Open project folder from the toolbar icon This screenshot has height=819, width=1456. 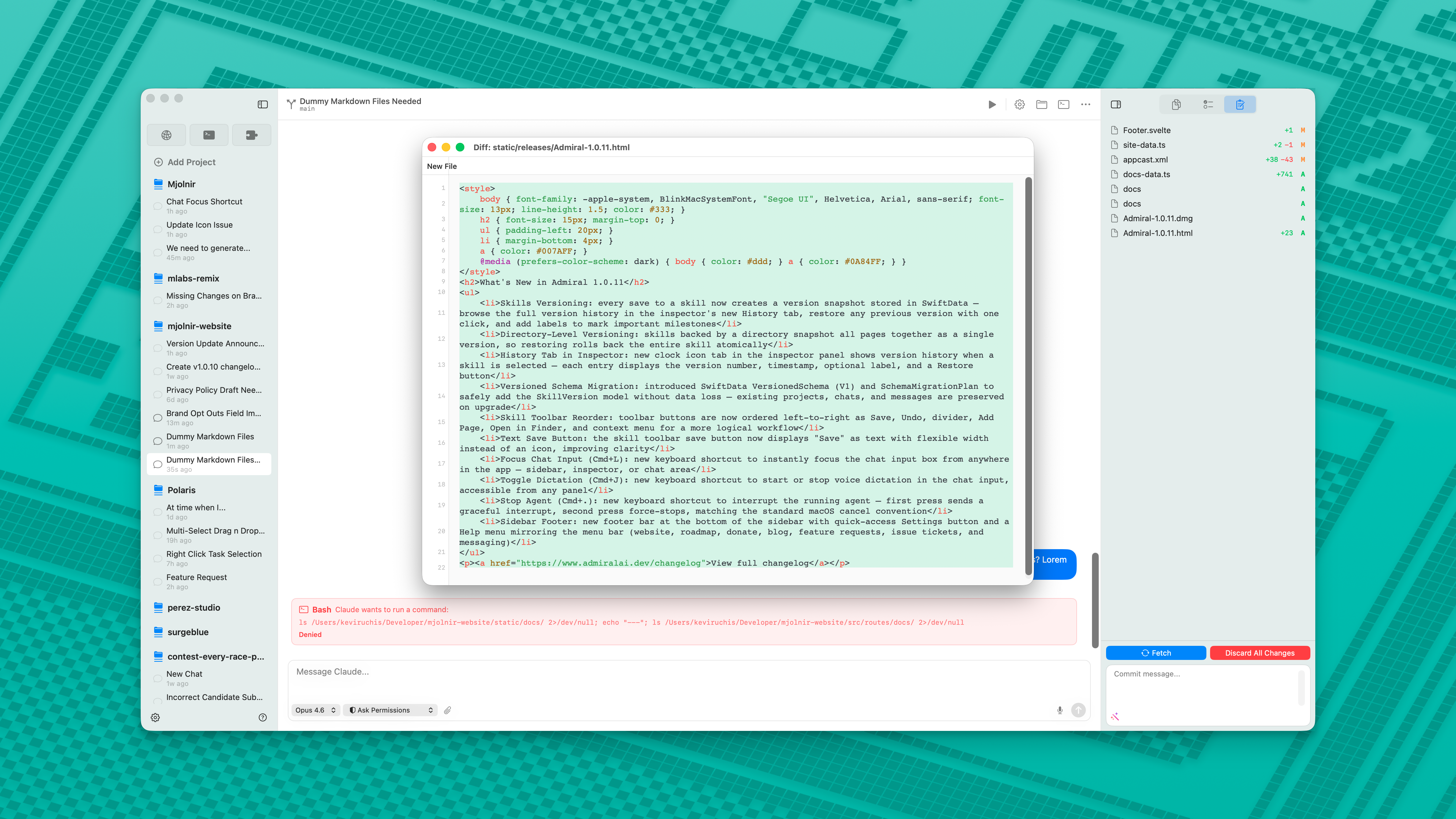(x=1042, y=104)
